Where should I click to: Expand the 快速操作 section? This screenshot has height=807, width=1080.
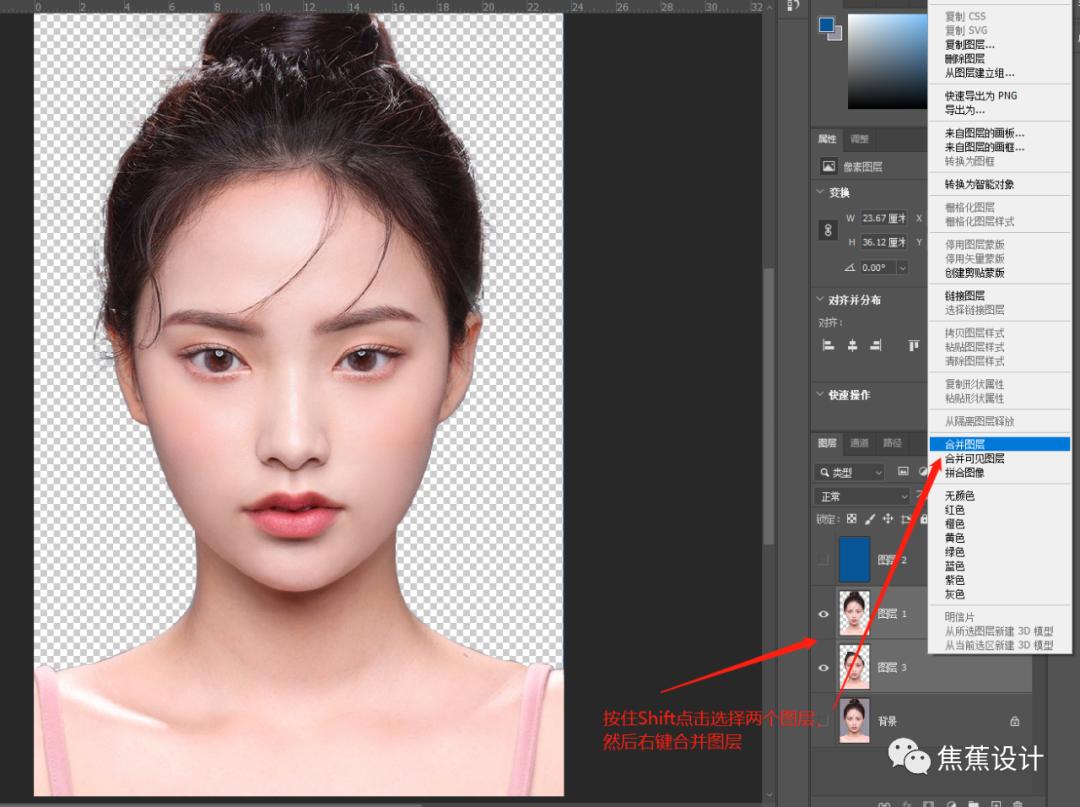tap(819, 395)
